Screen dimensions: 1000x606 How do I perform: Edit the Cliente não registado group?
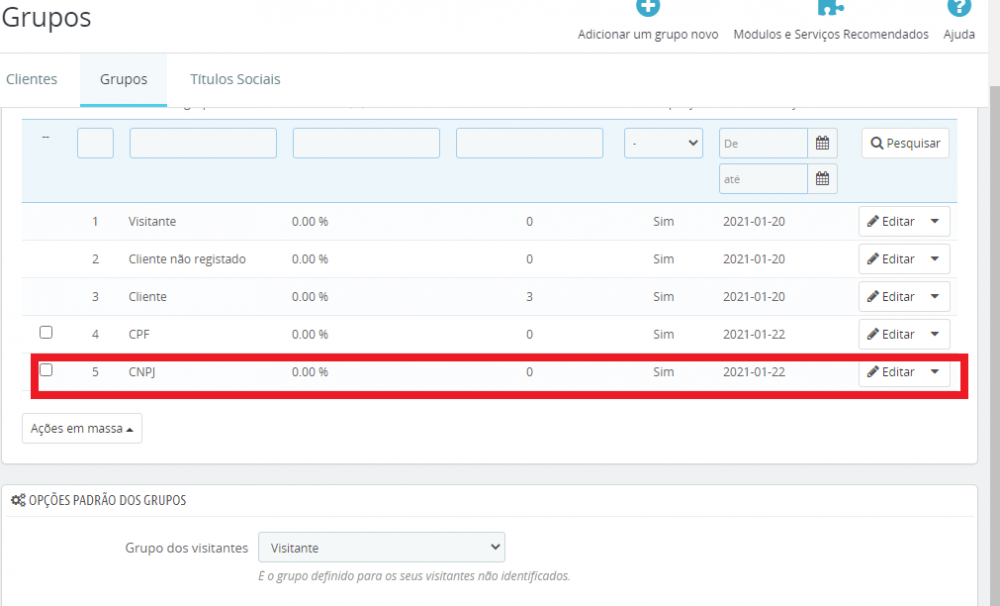click(x=891, y=259)
